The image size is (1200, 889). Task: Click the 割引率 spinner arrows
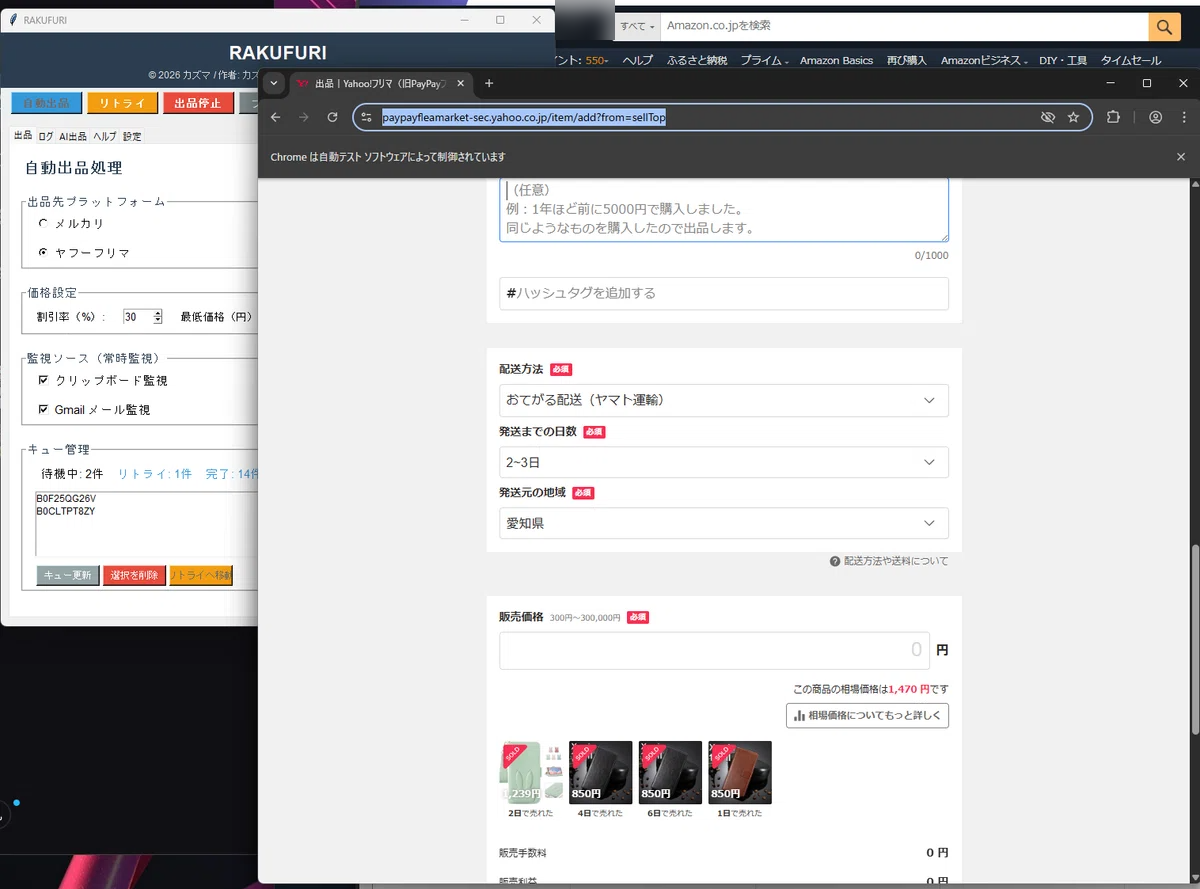point(157,317)
